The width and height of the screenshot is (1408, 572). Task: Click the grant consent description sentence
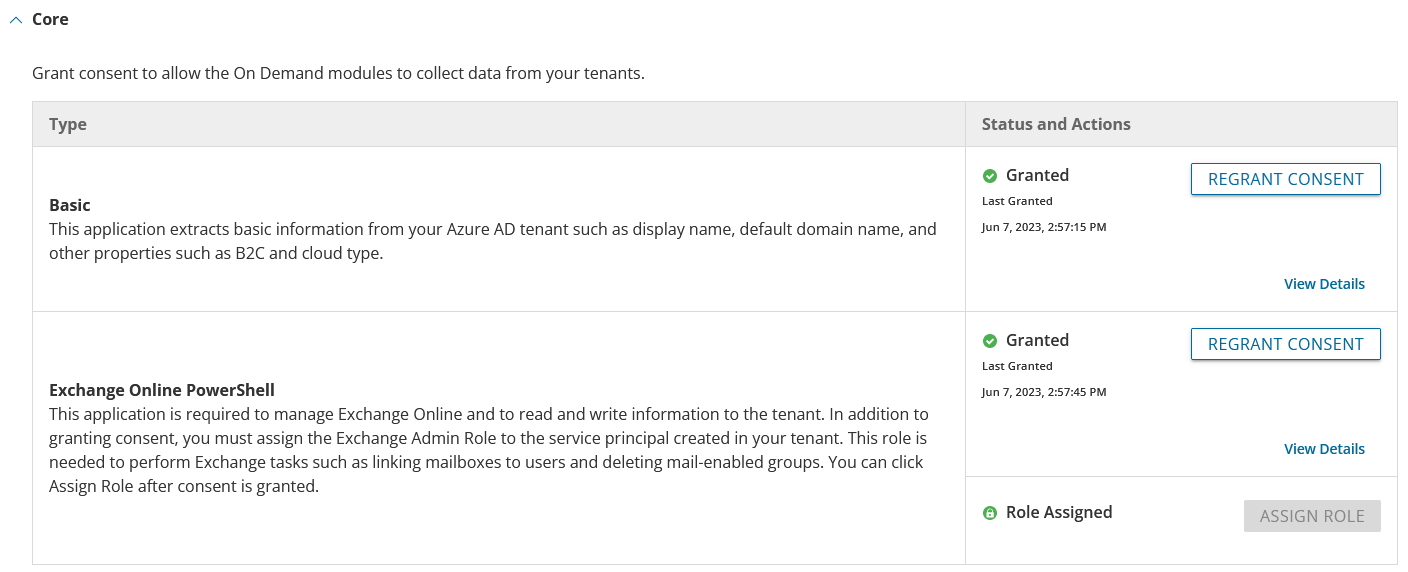[338, 74]
